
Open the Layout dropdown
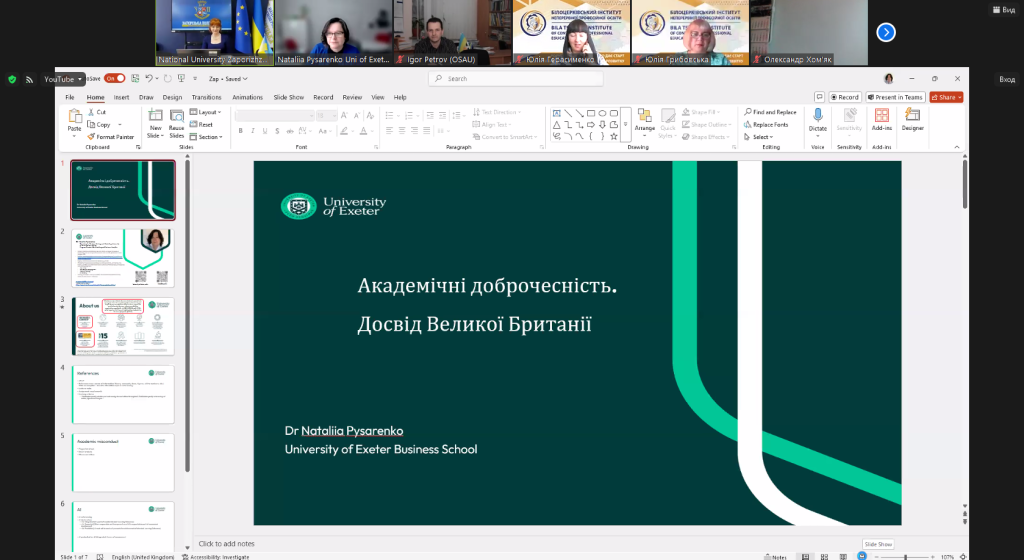(206, 112)
